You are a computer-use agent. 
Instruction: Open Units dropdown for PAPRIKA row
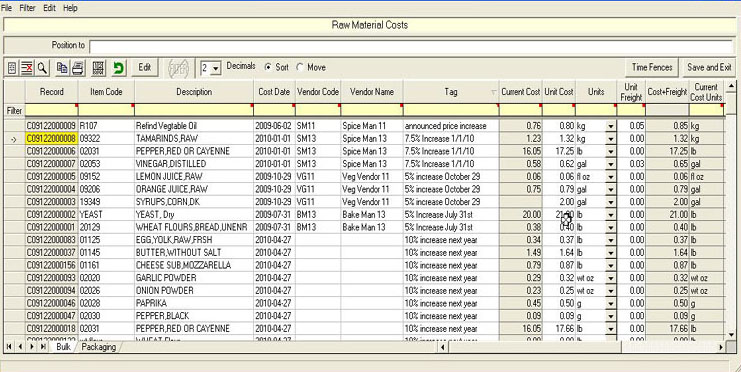pyautogui.click(x=611, y=303)
